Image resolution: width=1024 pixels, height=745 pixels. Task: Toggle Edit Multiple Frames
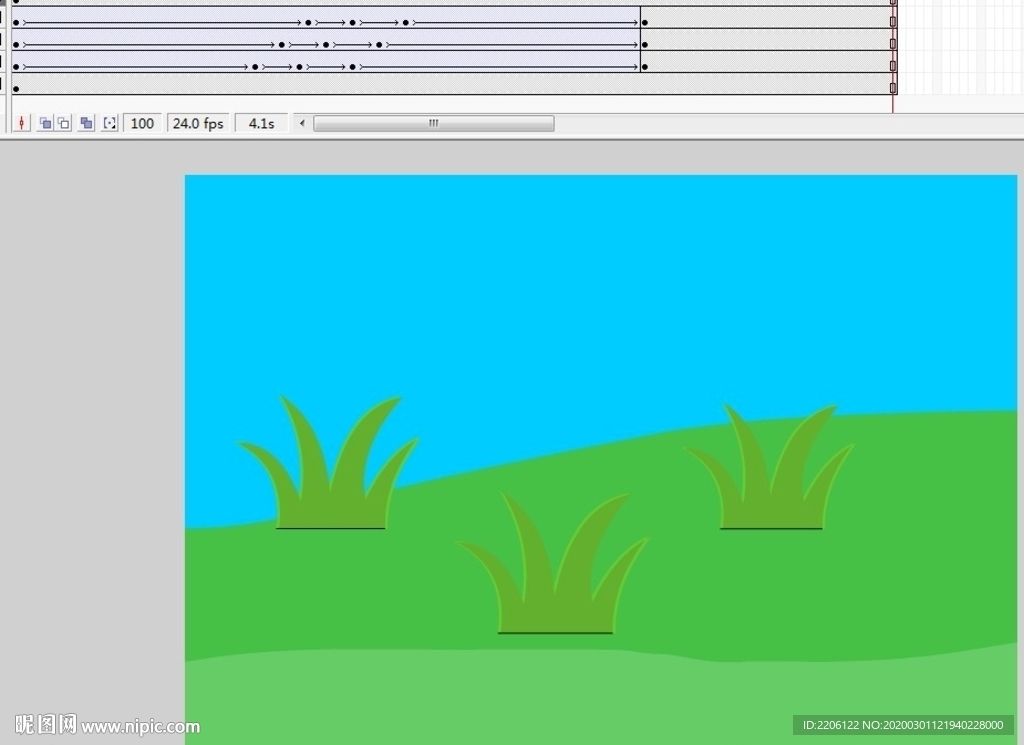[x=86, y=123]
